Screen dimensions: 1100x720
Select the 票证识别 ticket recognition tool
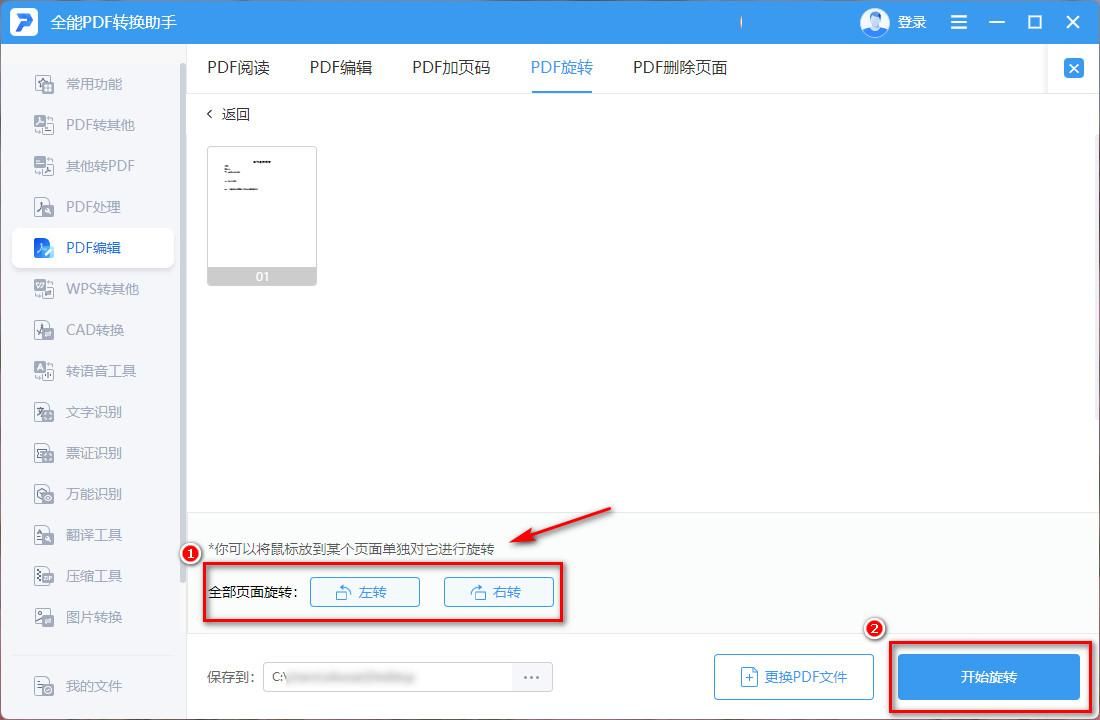pyautogui.click(x=95, y=453)
